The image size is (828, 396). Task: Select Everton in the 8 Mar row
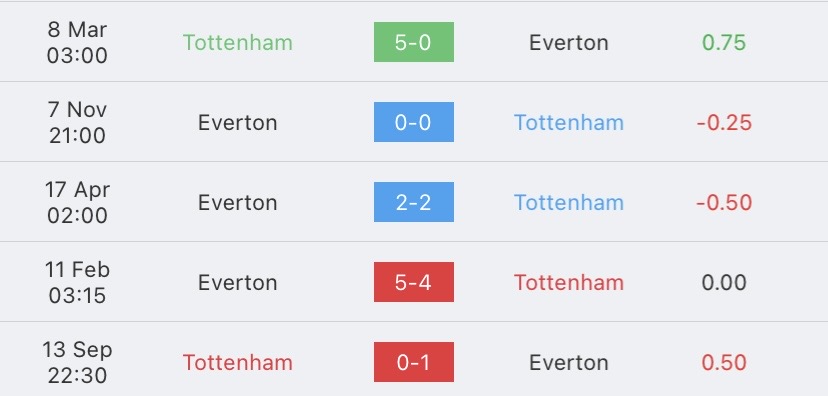click(x=569, y=43)
